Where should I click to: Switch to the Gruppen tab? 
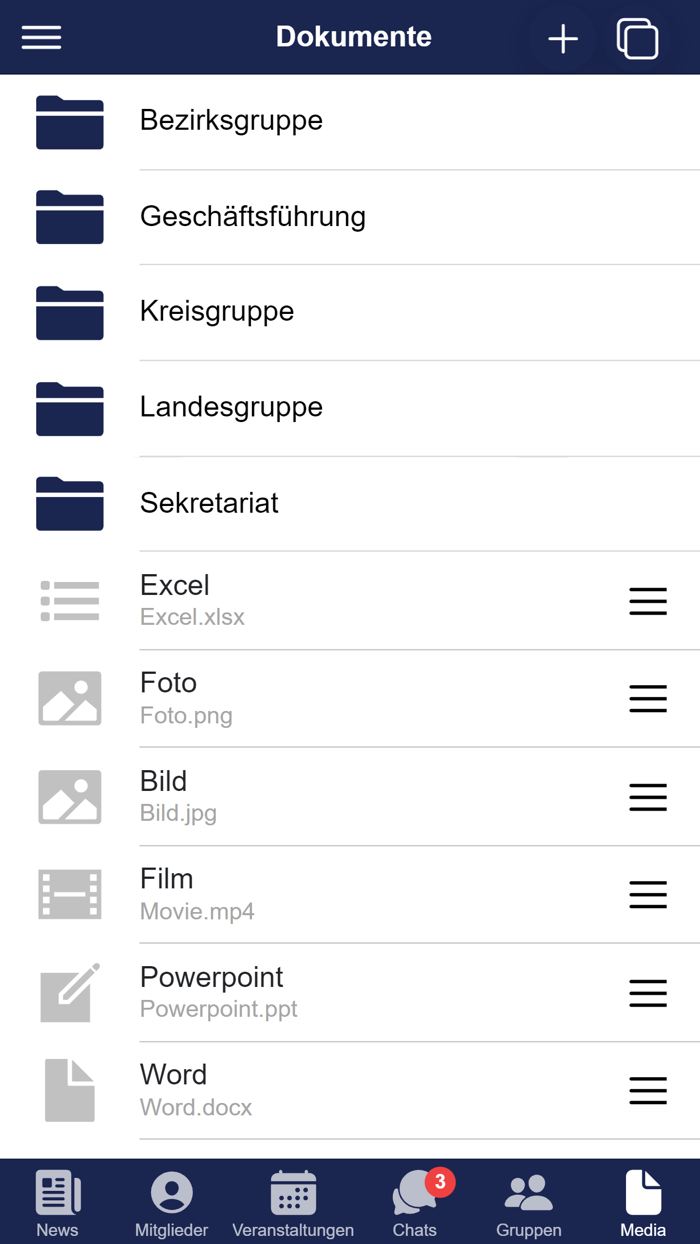click(x=528, y=1202)
